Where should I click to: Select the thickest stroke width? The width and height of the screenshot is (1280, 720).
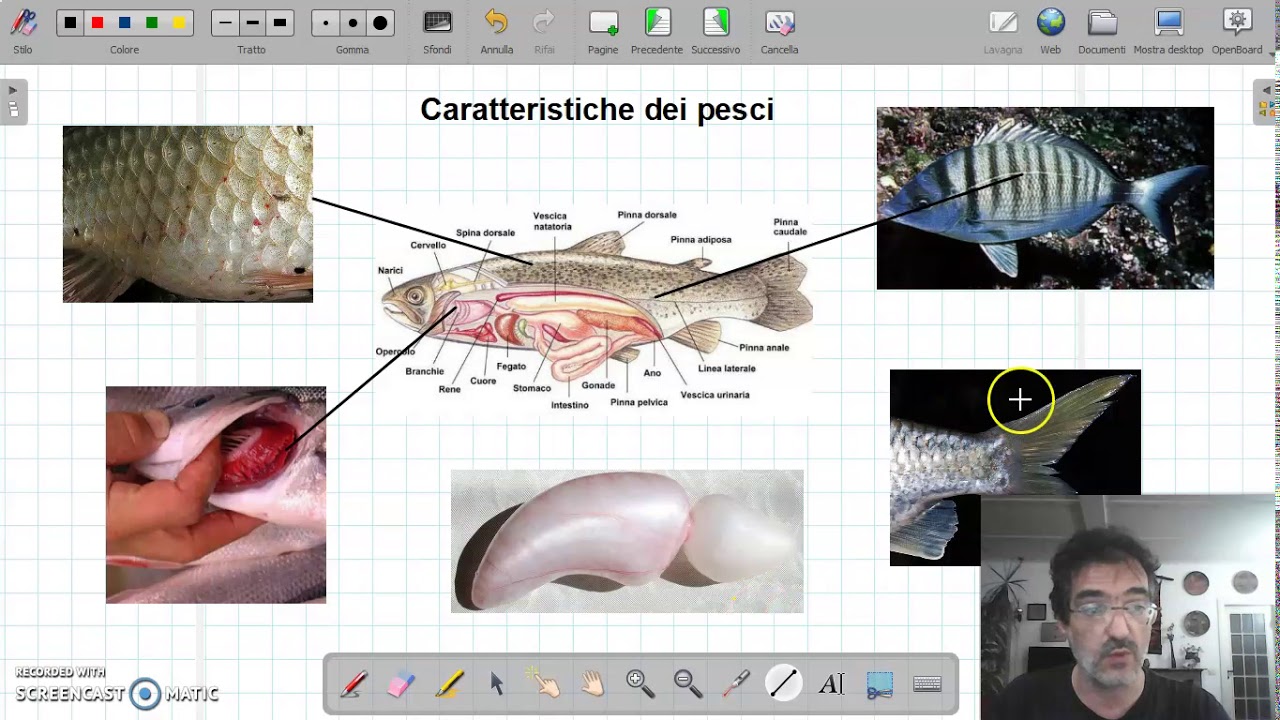[x=280, y=23]
